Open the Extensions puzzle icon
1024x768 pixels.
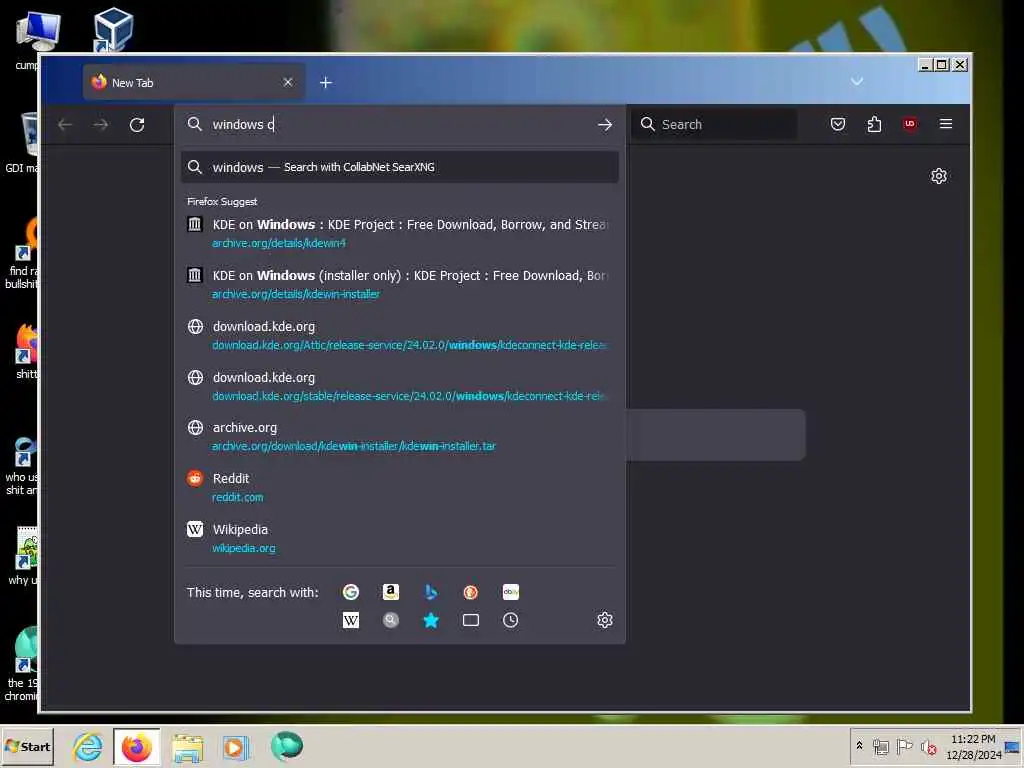point(874,124)
